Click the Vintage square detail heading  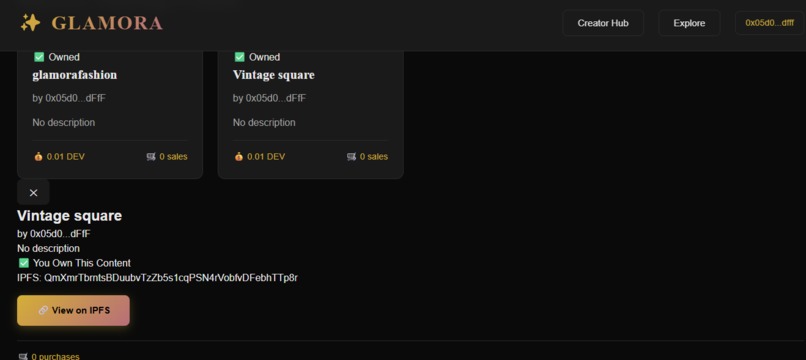(69, 215)
